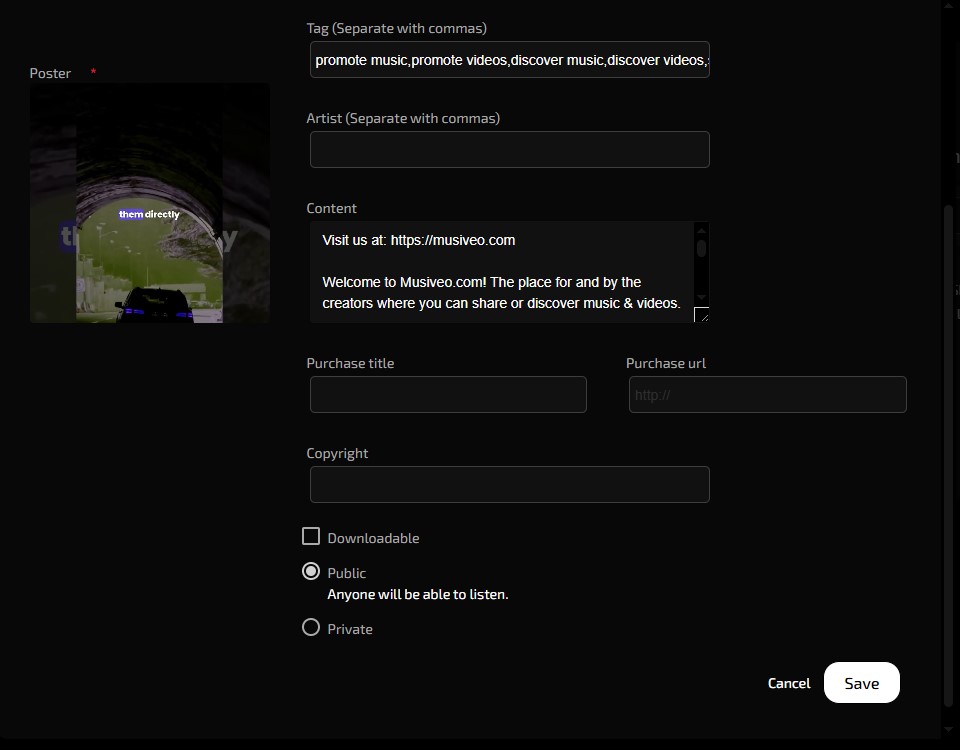The height and width of the screenshot is (750, 960).
Task: Click the 'Downloadable' label text
Action: point(373,538)
